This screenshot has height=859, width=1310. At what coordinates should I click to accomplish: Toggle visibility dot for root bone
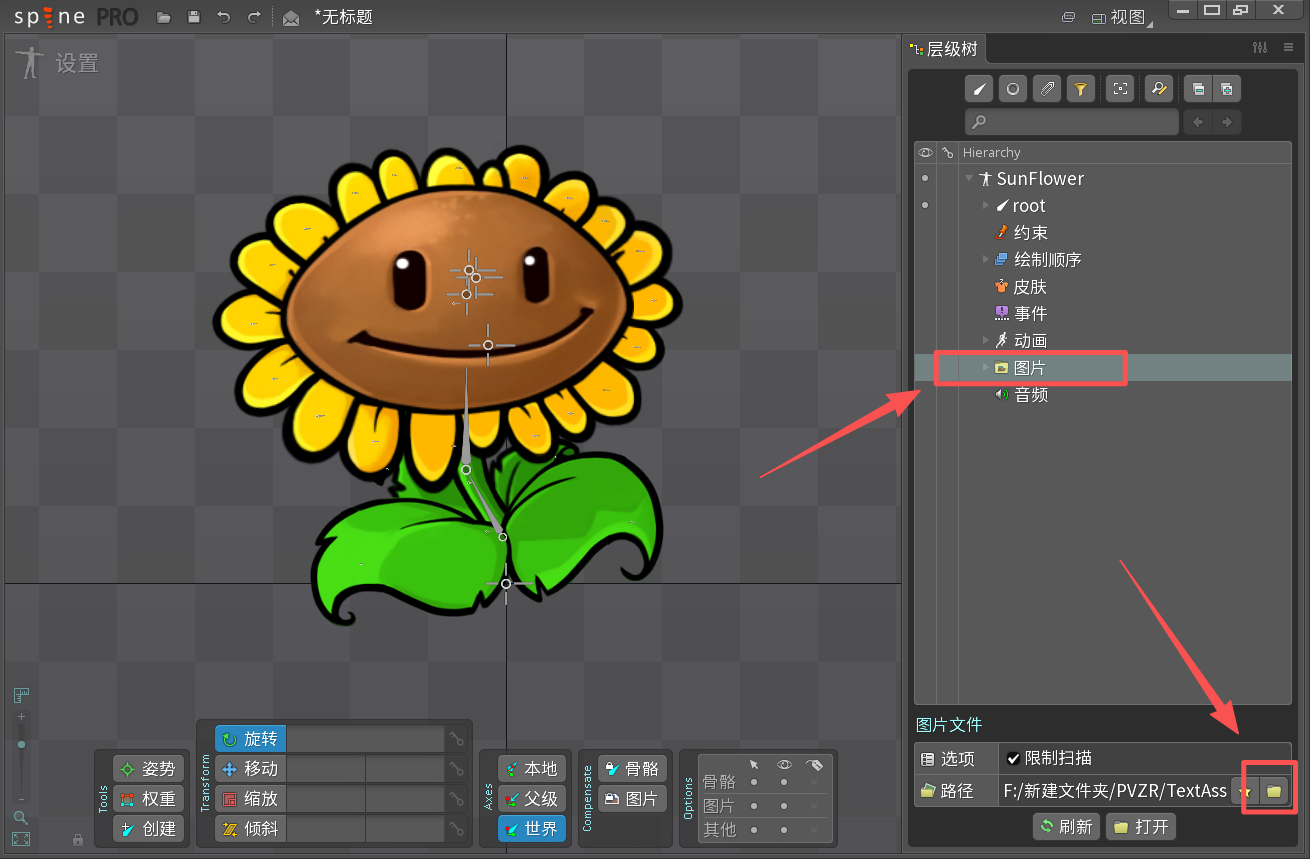point(925,205)
